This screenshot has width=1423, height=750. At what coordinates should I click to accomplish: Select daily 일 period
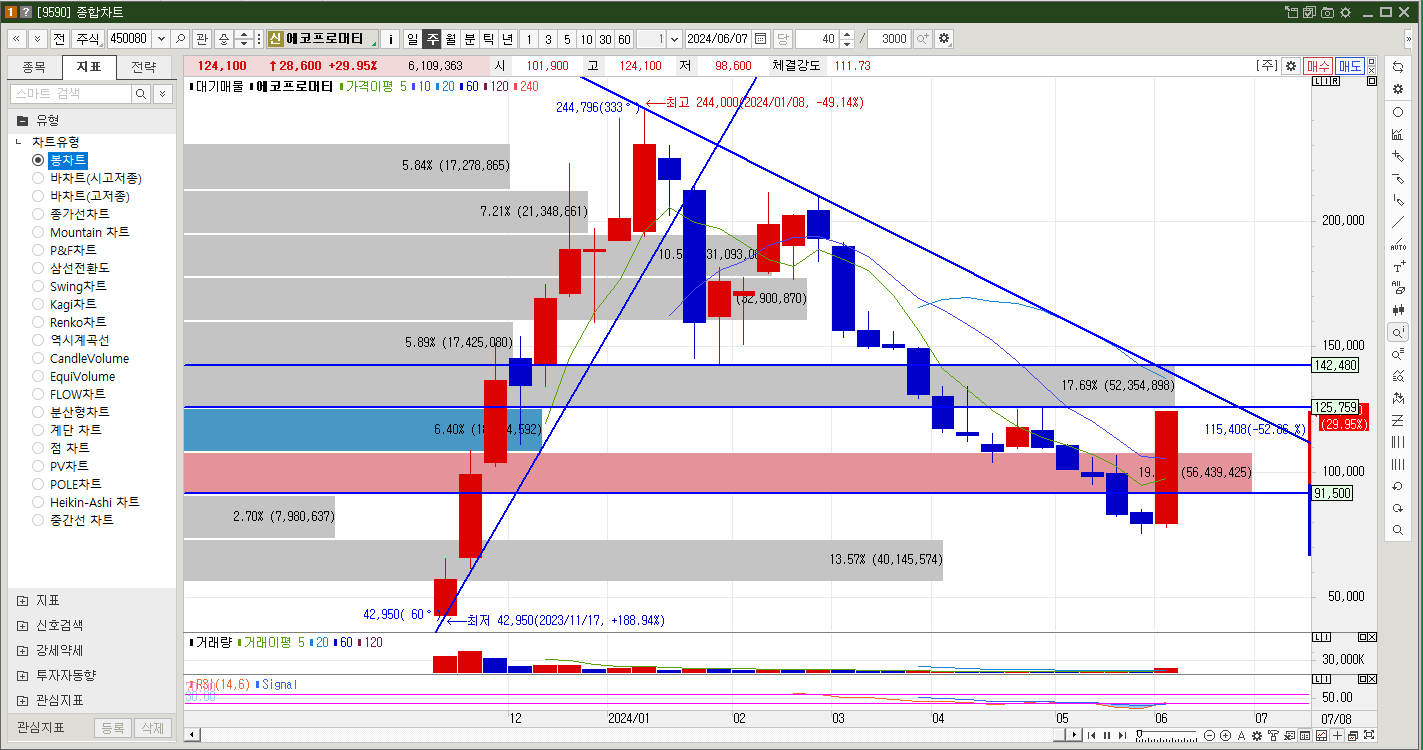[x=412, y=39]
